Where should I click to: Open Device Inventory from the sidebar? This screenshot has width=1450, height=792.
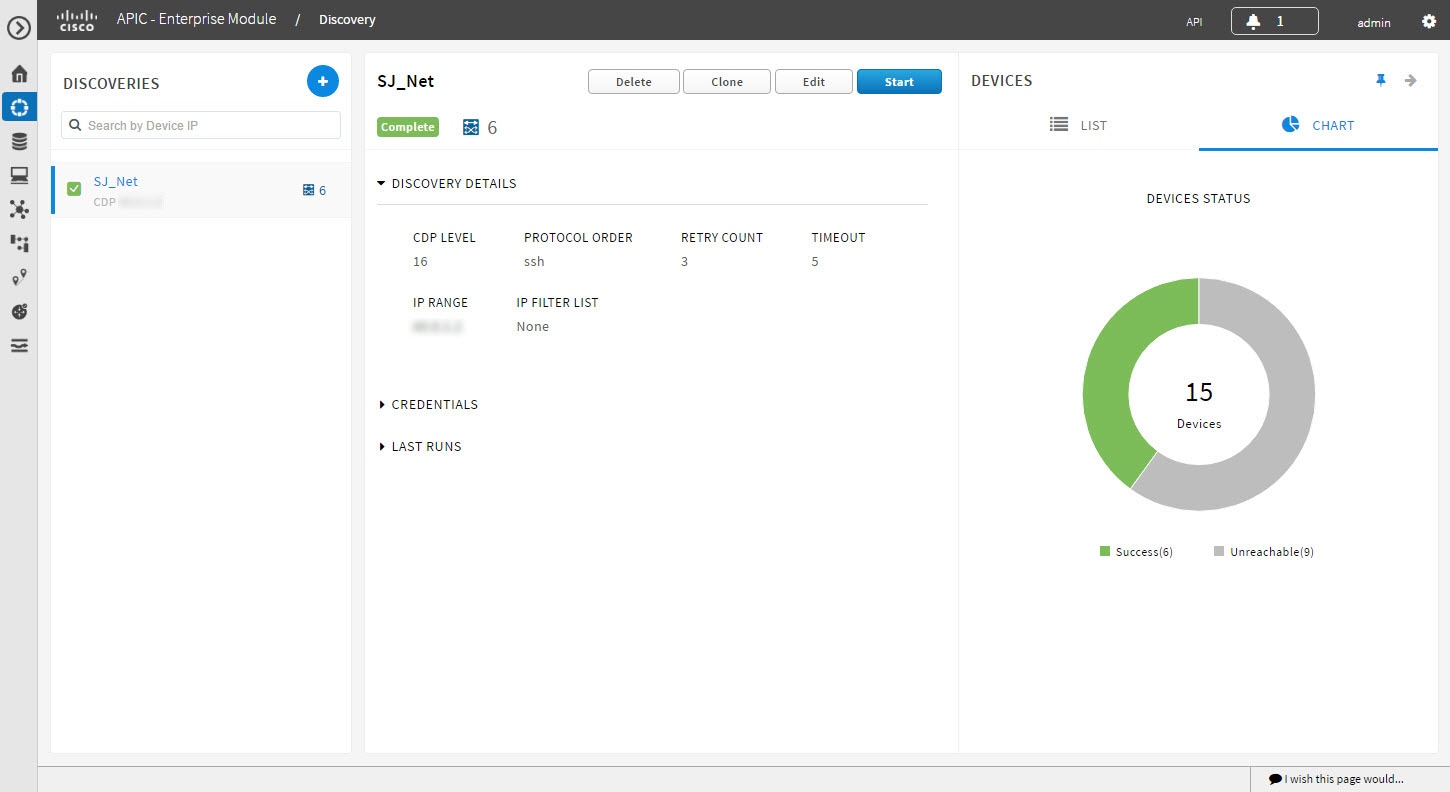[19, 140]
